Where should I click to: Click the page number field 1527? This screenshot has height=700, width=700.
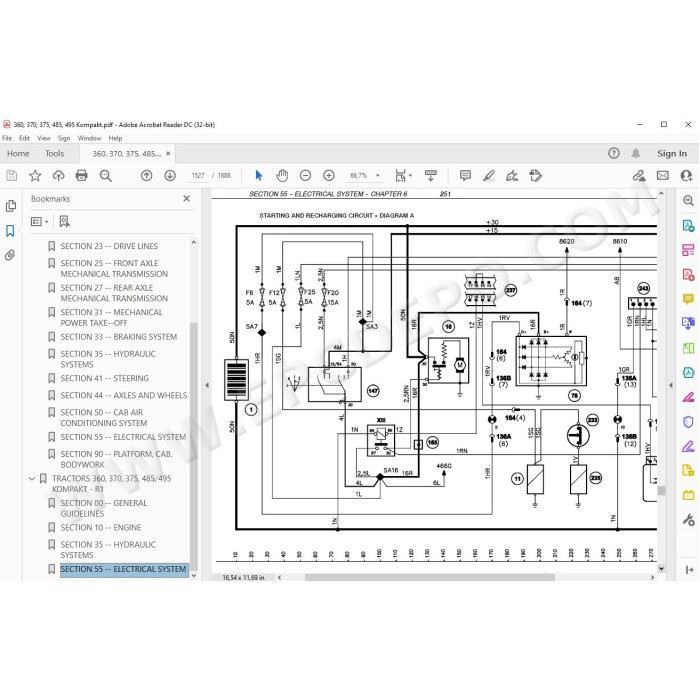[x=198, y=175]
